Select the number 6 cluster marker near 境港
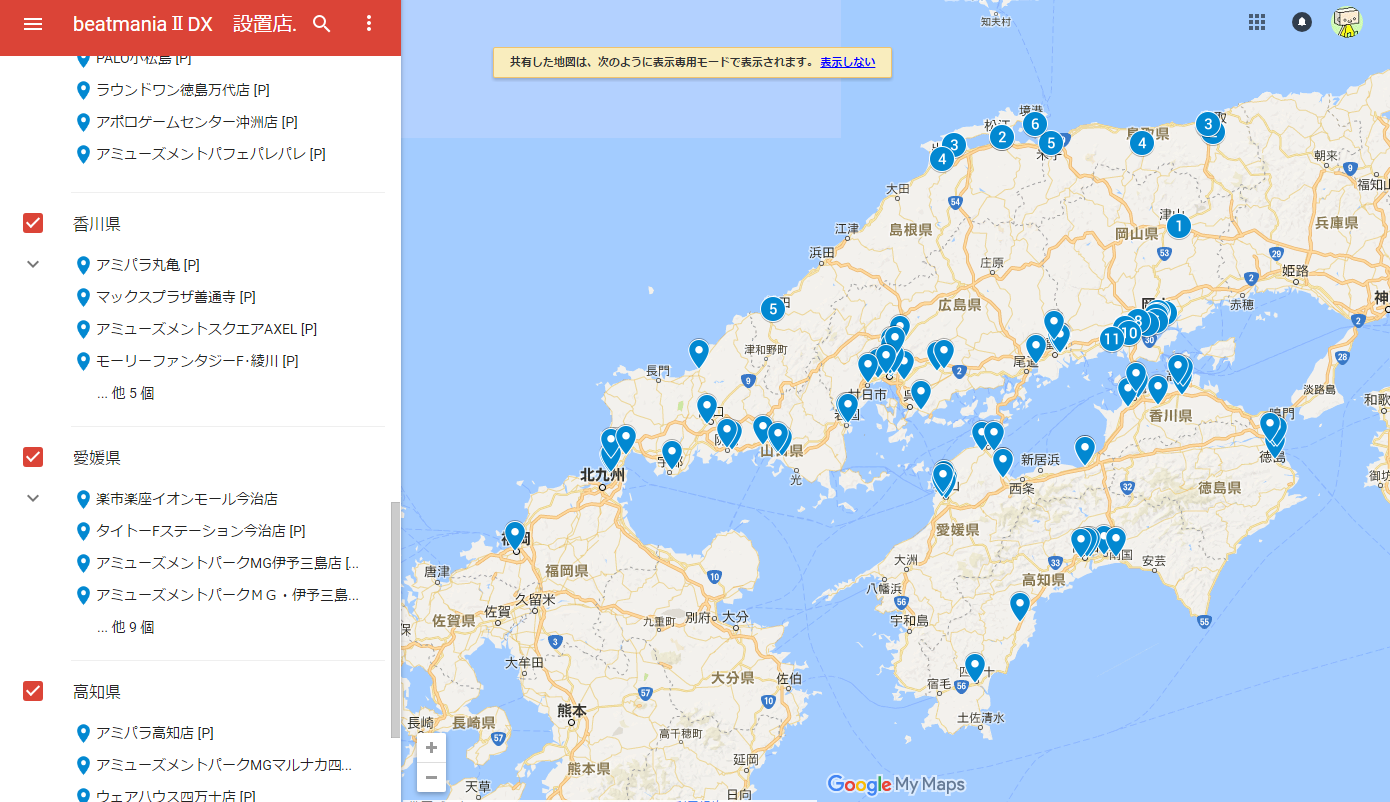The image size is (1390, 802). 1034,124
